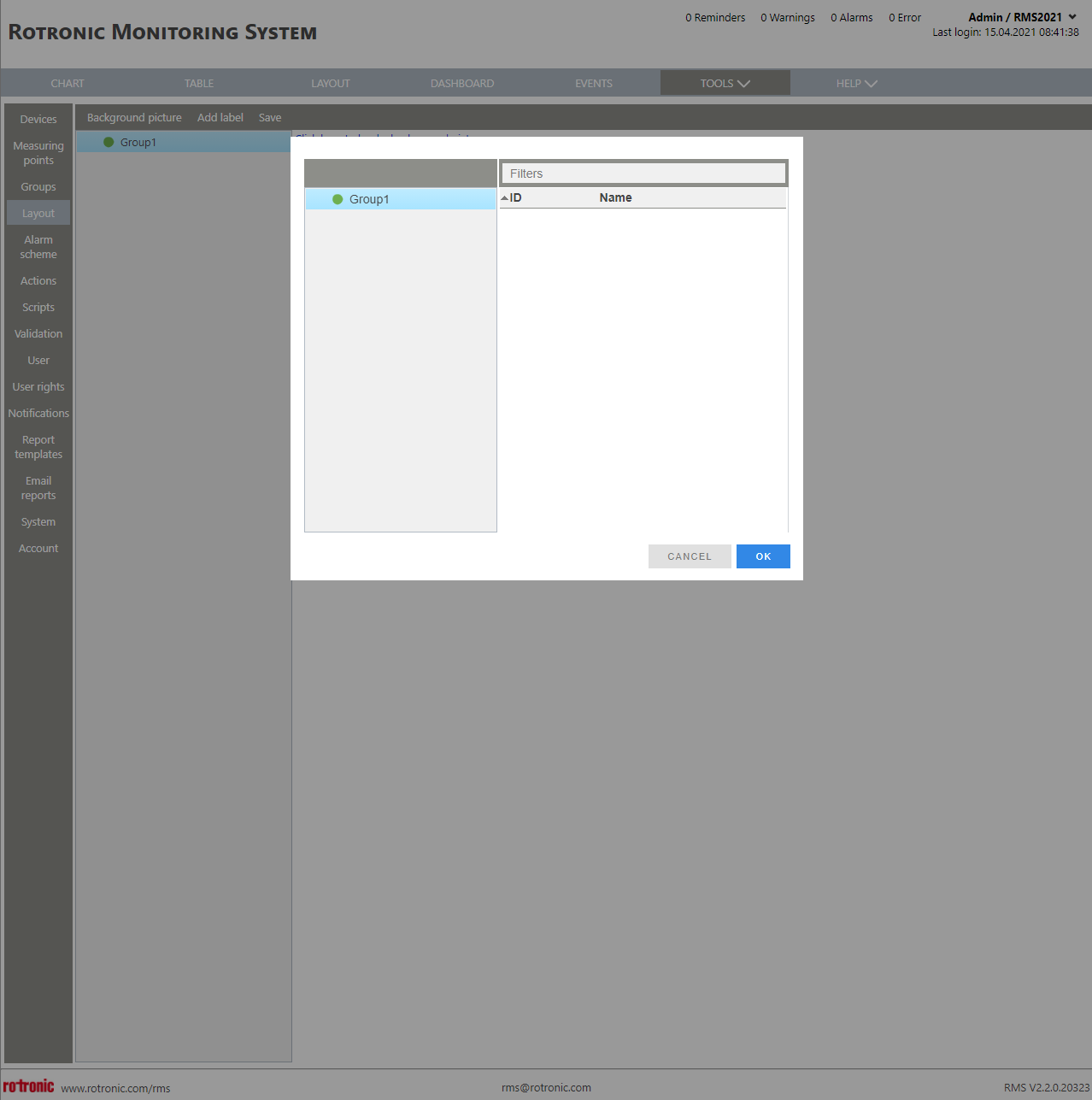This screenshot has height=1100, width=1092.
Task: Open System in the sidebar
Action: click(x=38, y=521)
